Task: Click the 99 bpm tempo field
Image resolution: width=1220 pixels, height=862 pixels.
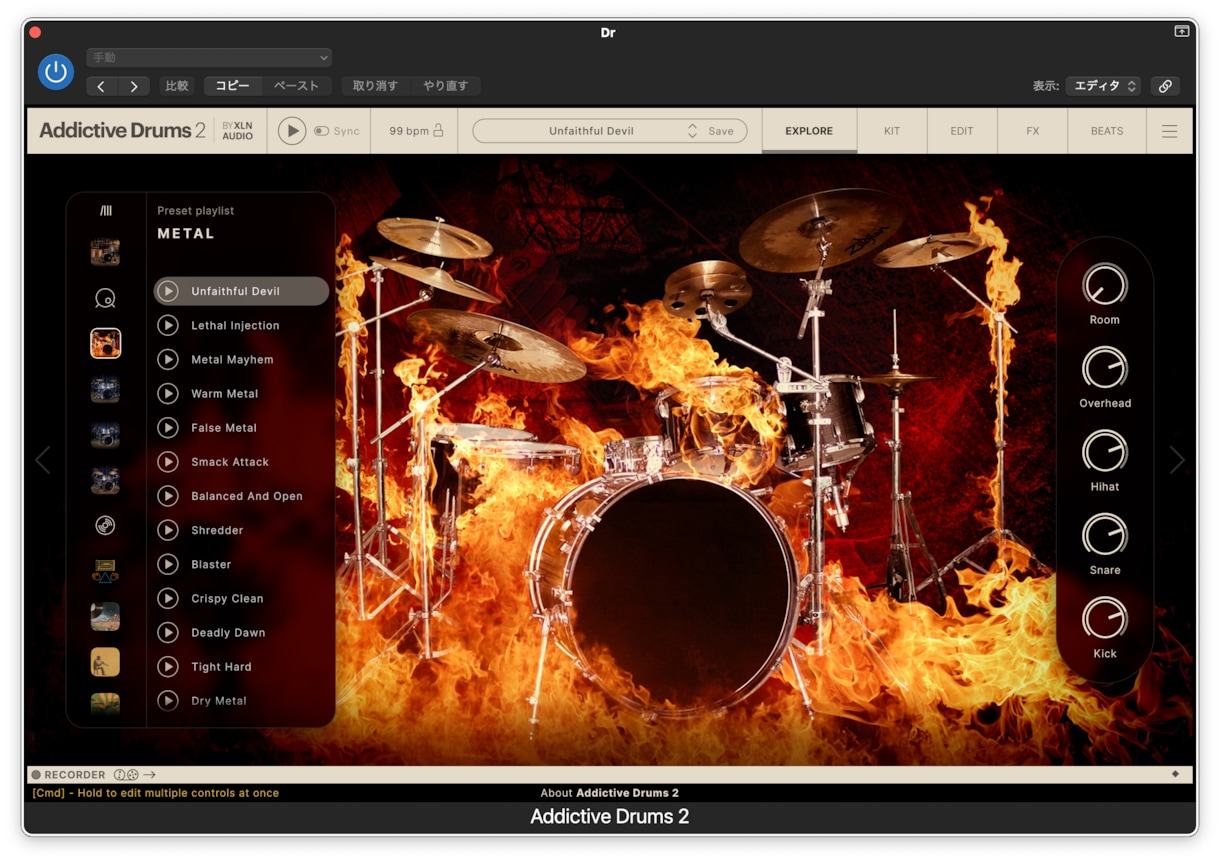Action: [x=409, y=131]
